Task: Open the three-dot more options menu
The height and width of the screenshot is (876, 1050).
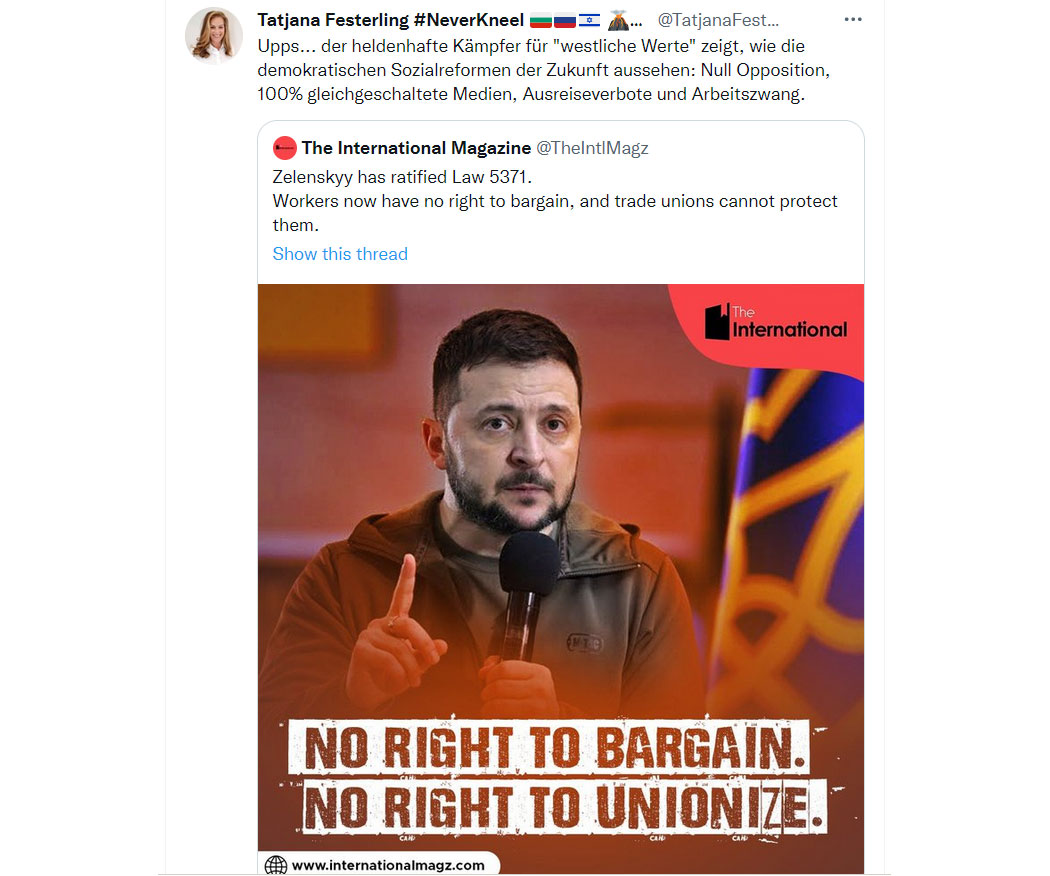Action: tap(852, 19)
